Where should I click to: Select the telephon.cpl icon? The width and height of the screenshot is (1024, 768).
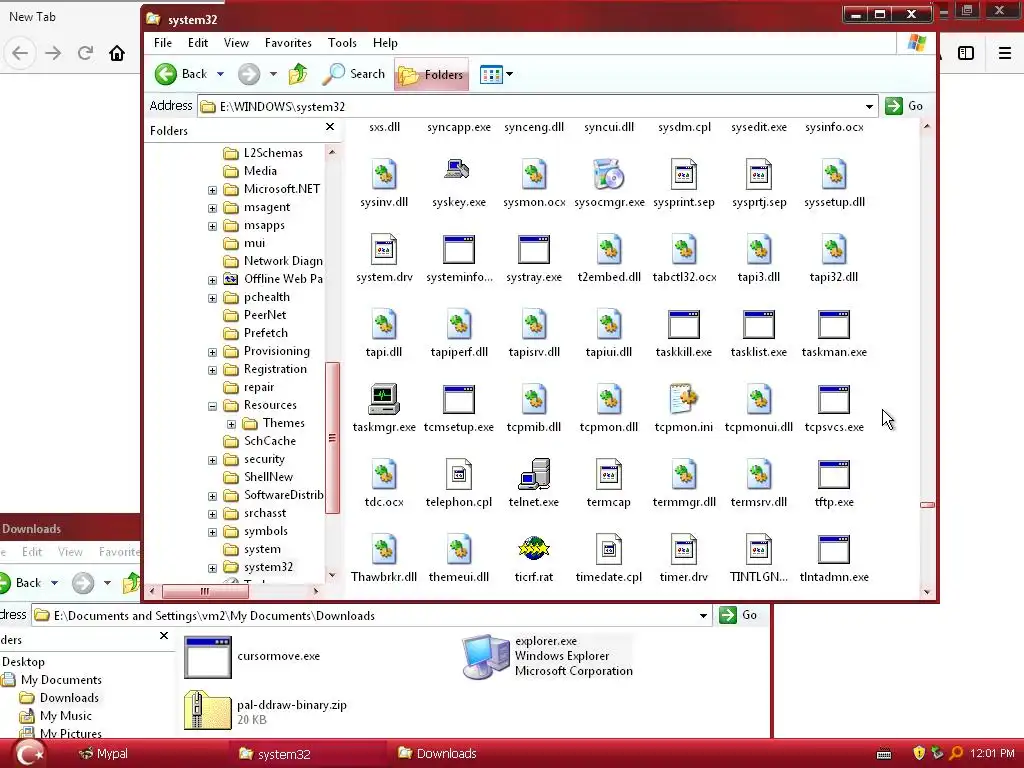[458, 475]
